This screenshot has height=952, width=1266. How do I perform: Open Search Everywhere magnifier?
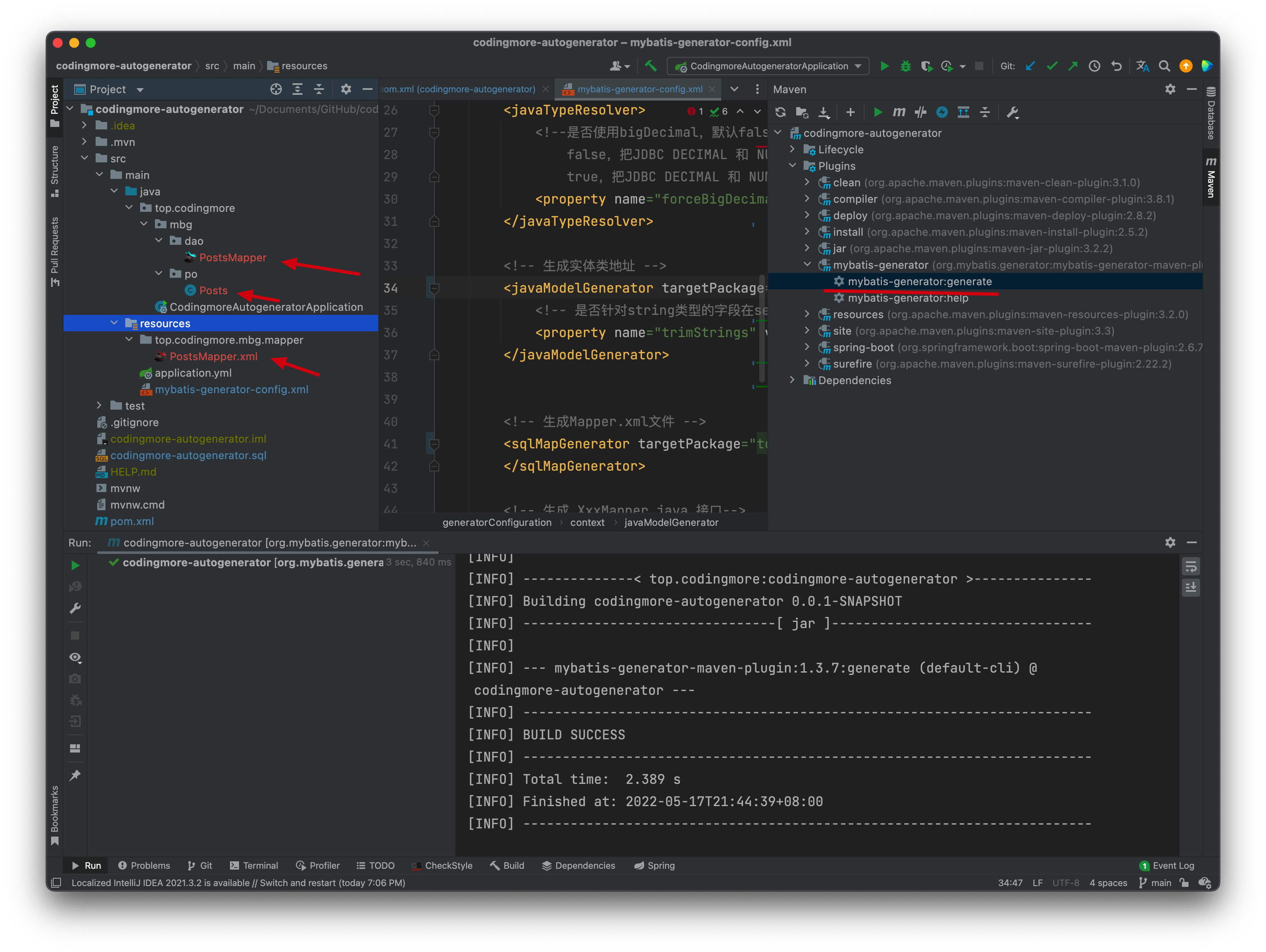pos(1163,66)
